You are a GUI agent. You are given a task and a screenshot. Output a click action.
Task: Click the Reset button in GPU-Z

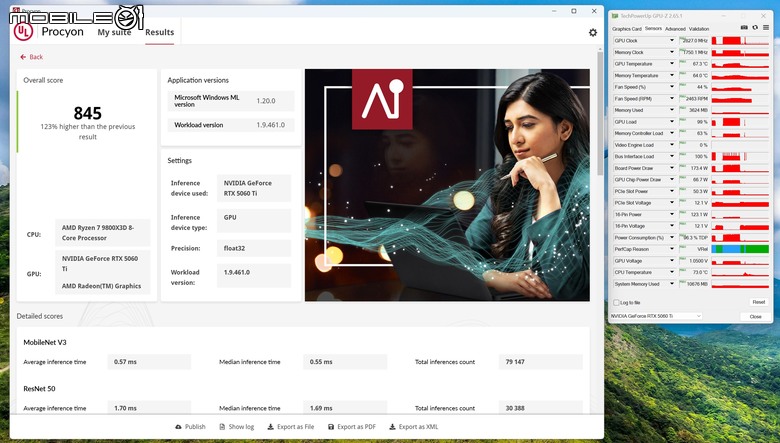(x=759, y=302)
